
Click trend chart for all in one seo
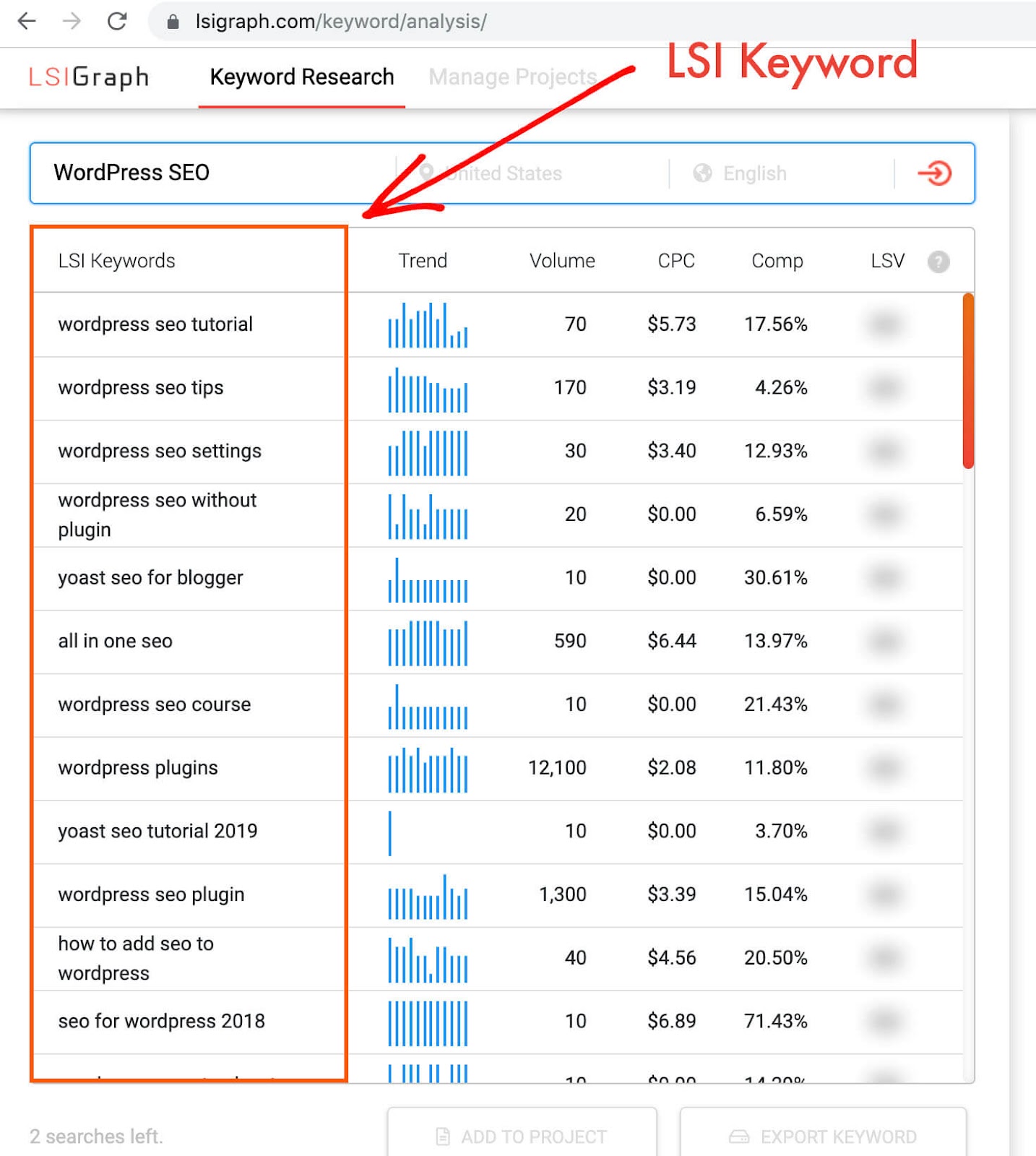tap(428, 642)
